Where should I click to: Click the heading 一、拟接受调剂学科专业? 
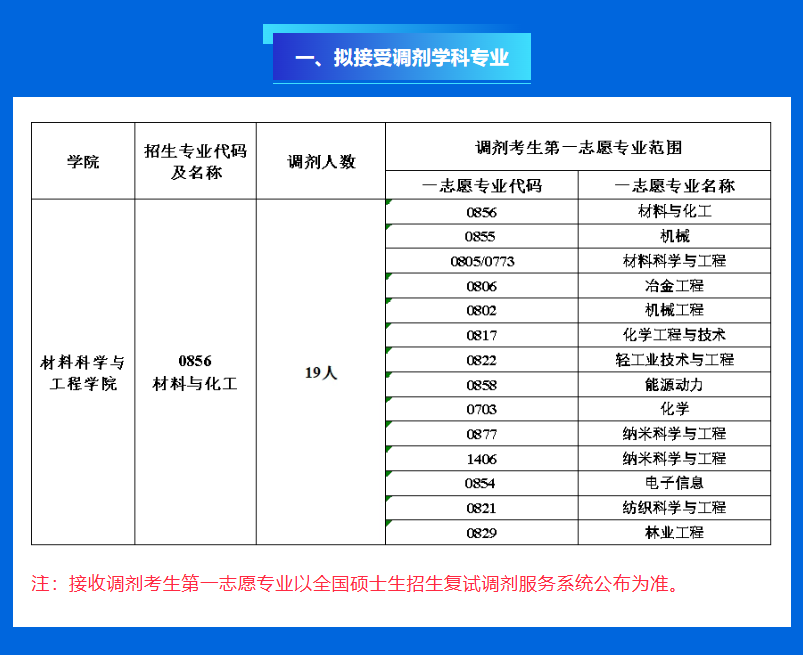[x=402, y=57]
